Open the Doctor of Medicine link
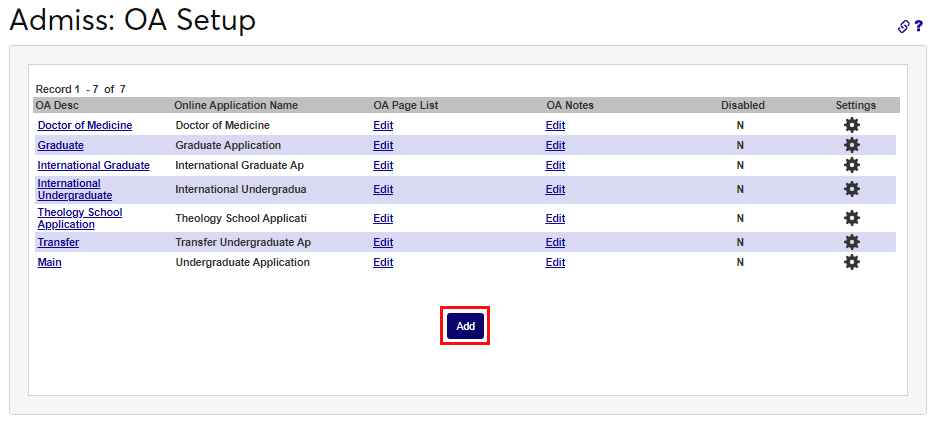The width and height of the screenshot is (936, 423). (85, 125)
